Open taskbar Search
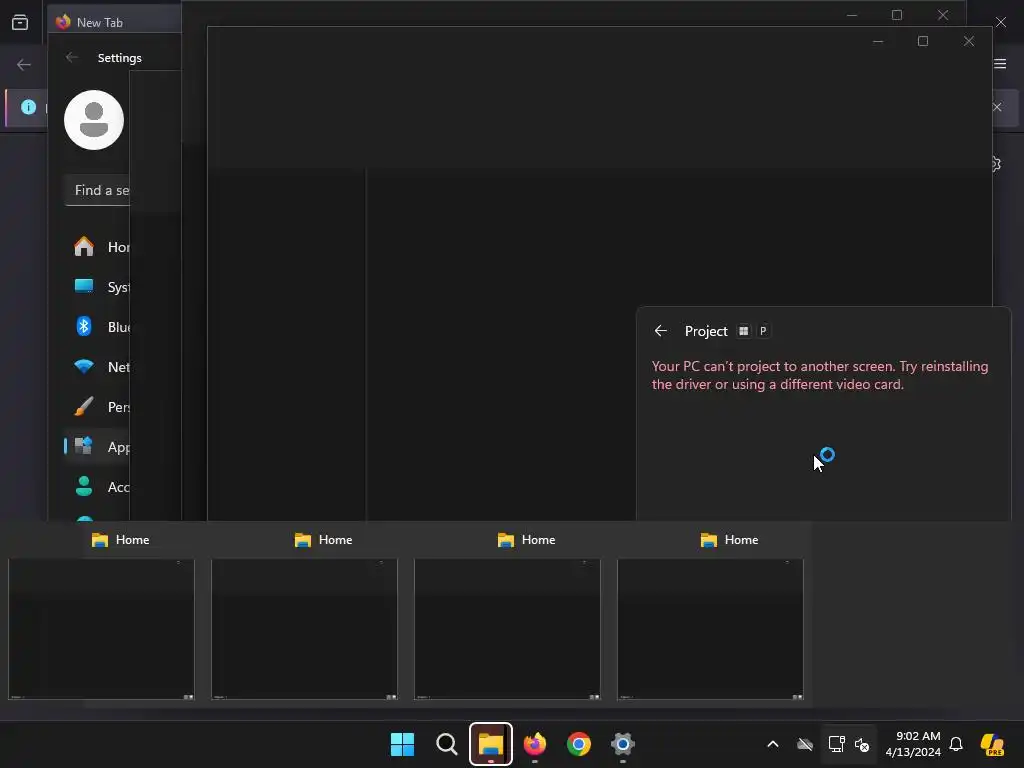The width and height of the screenshot is (1024, 768). (447, 744)
